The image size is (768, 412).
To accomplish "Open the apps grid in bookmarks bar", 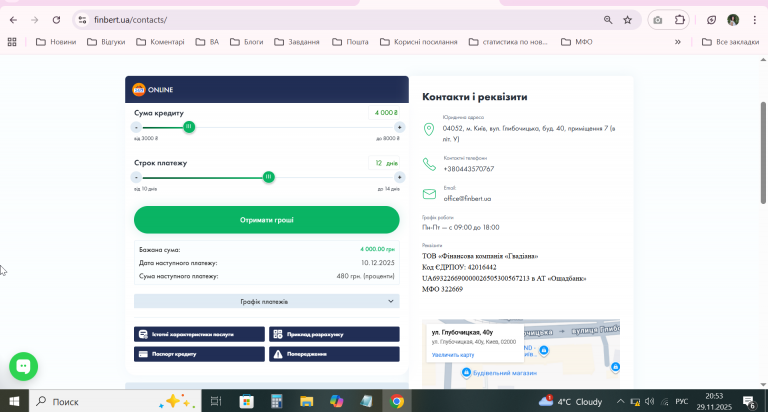I will pos(12,42).
